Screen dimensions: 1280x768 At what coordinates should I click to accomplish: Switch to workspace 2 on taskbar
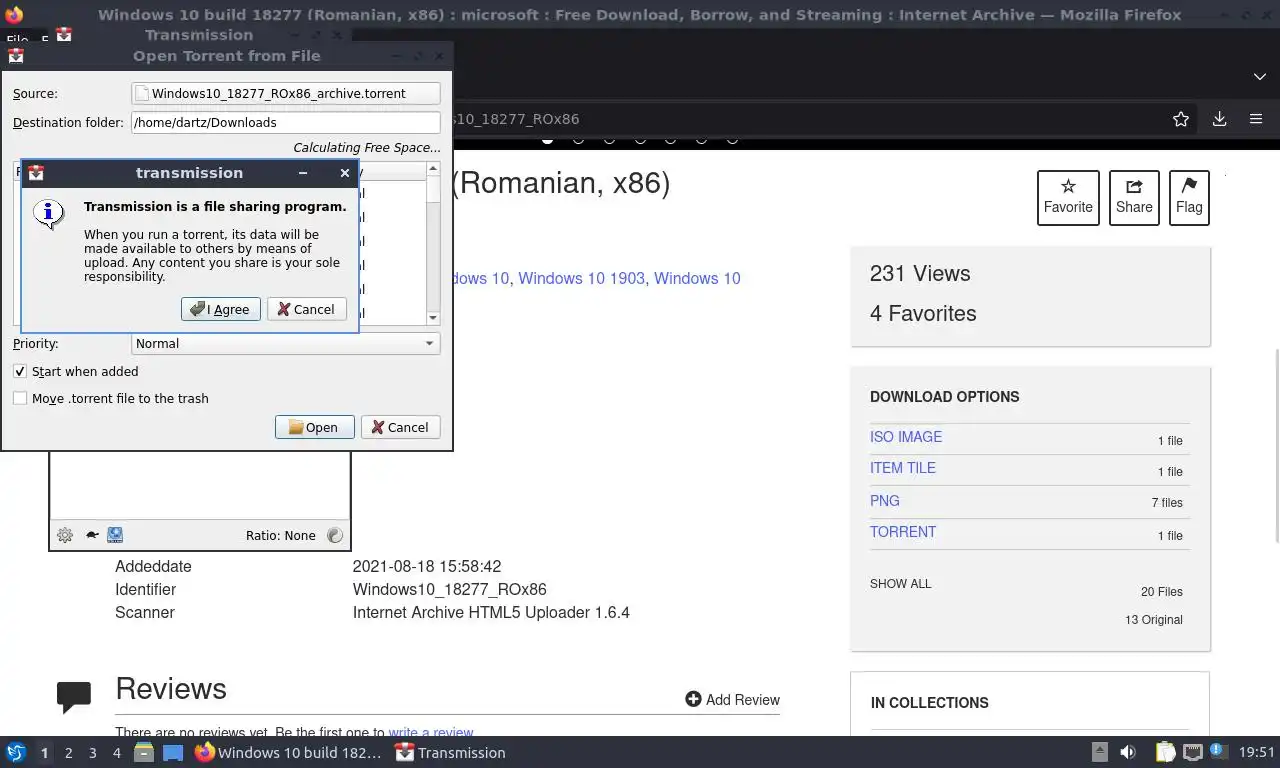(69, 753)
